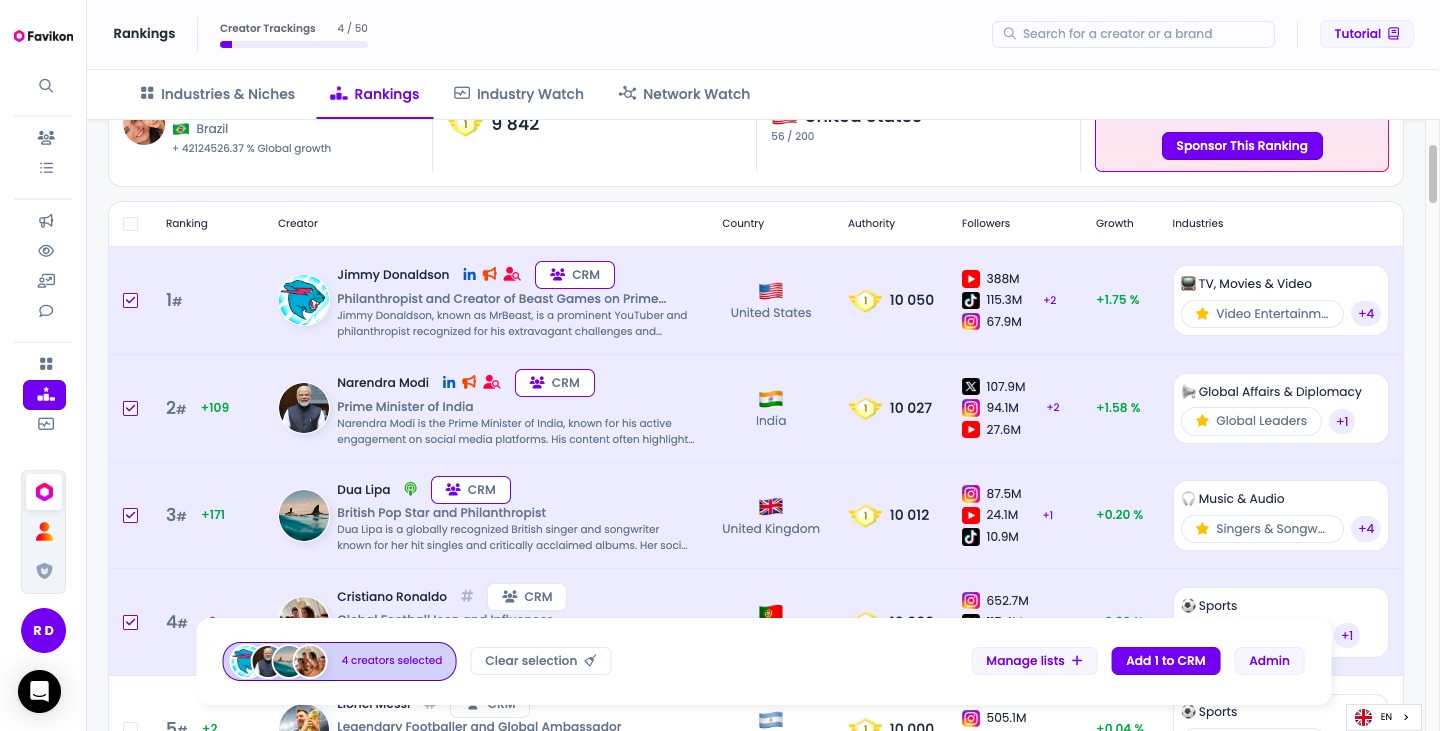Uncheck the Jimmy Donaldson row checkbox

coord(131,300)
